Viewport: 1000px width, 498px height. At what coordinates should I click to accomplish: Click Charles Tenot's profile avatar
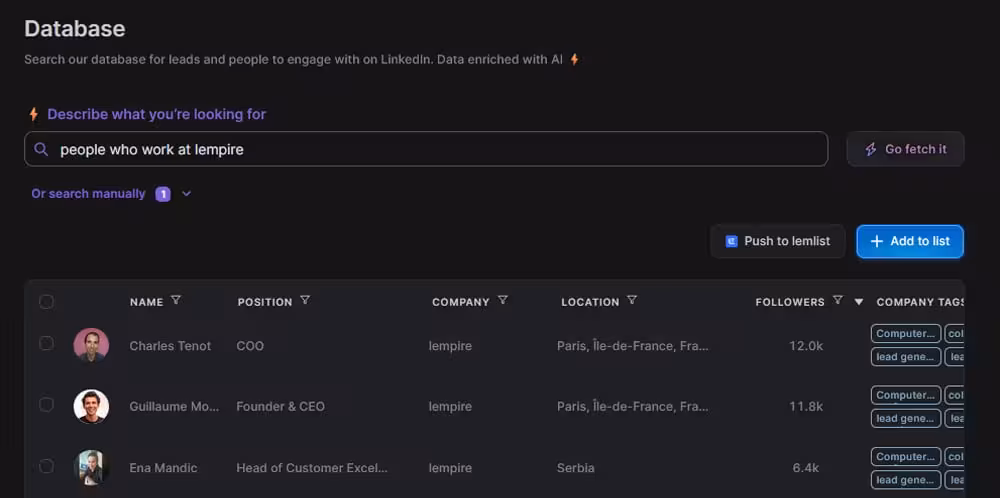pyautogui.click(x=91, y=345)
